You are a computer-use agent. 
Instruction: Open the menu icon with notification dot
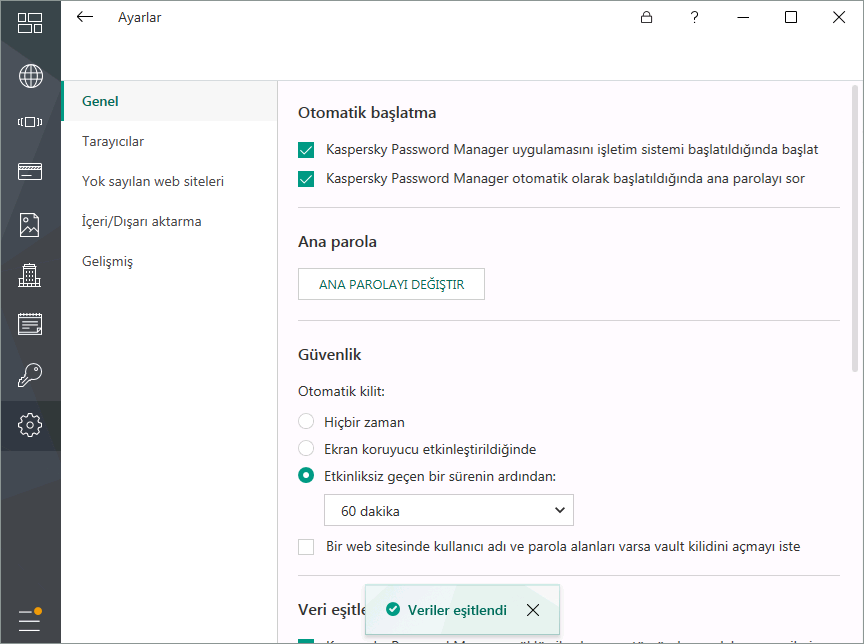coord(30,619)
